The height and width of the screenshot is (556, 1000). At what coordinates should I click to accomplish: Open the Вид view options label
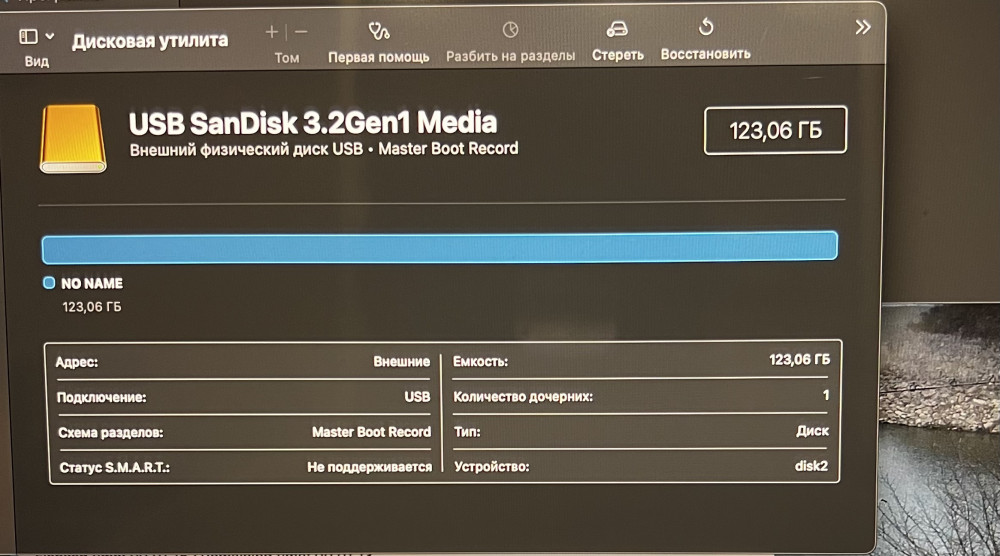click(x=36, y=61)
